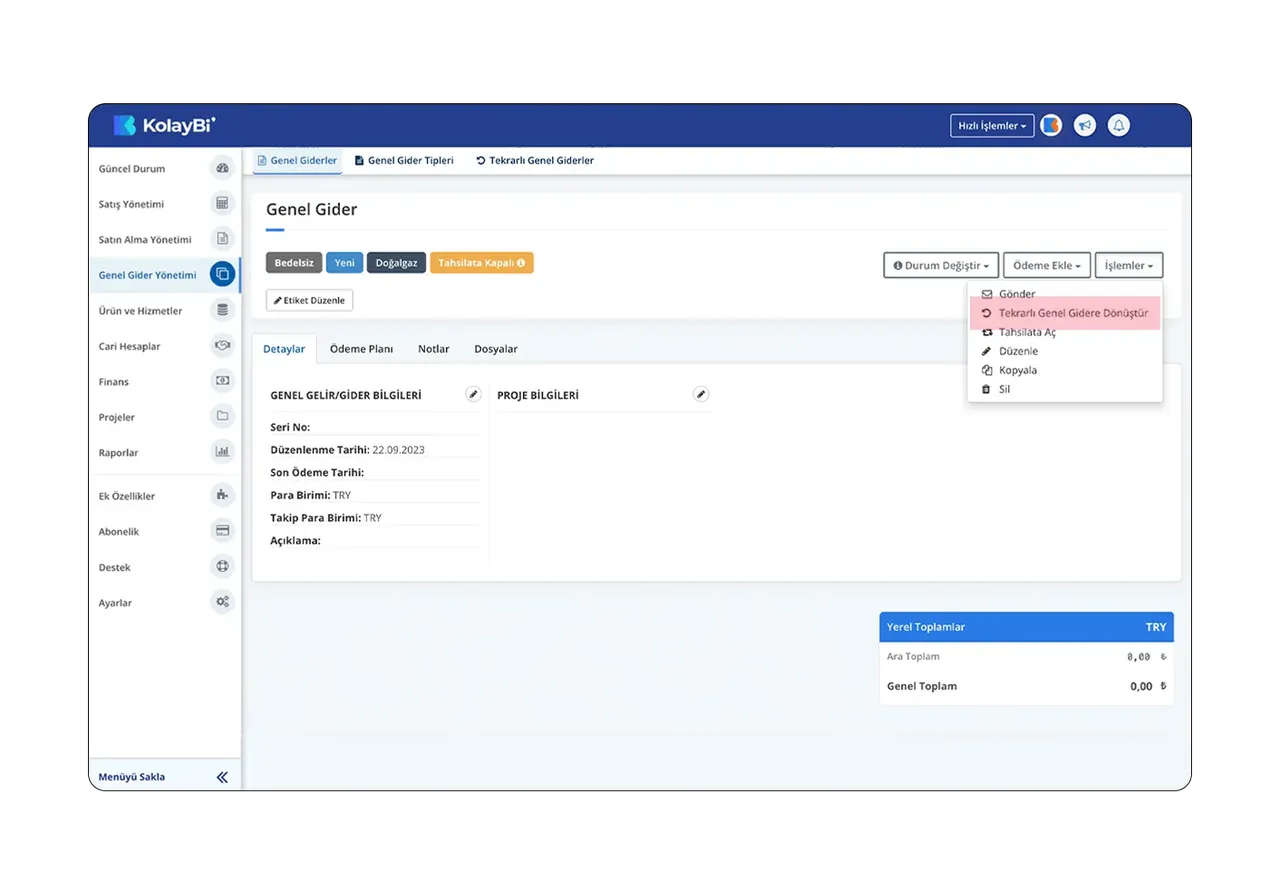Click the Projeler folder icon
The image size is (1280, 870).
pos(222,417)
